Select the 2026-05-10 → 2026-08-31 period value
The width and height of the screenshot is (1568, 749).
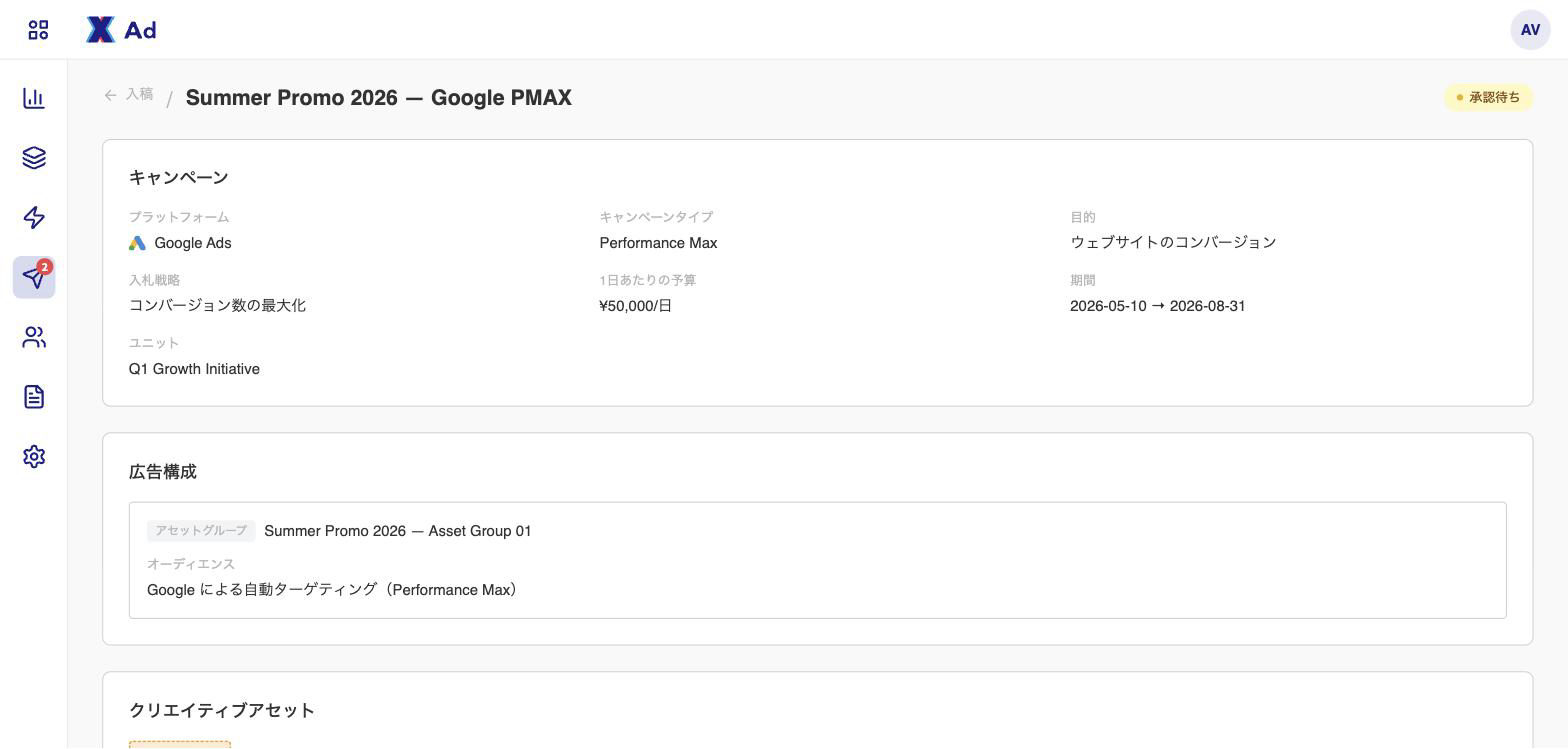[1158, 306]
